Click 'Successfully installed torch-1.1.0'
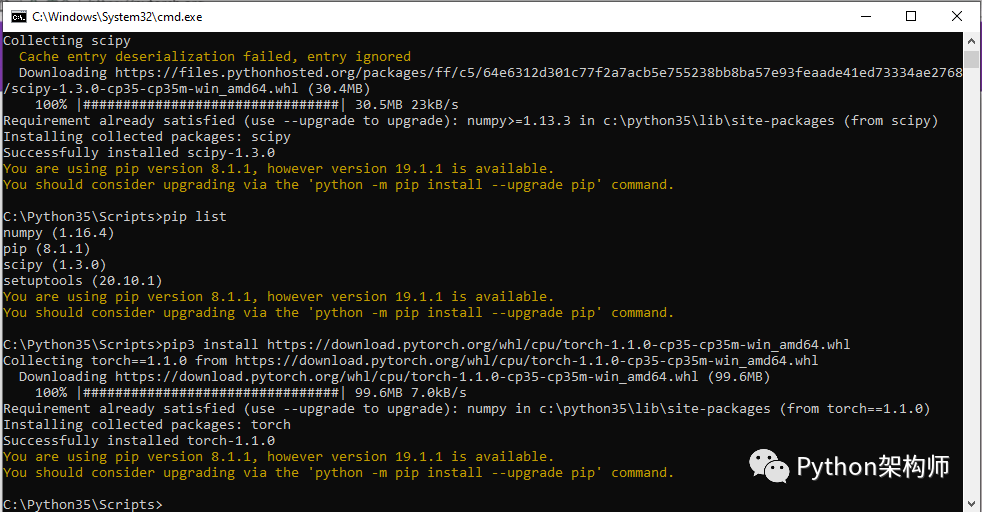This screenshot has height=512, width=982. pos(139,441)
